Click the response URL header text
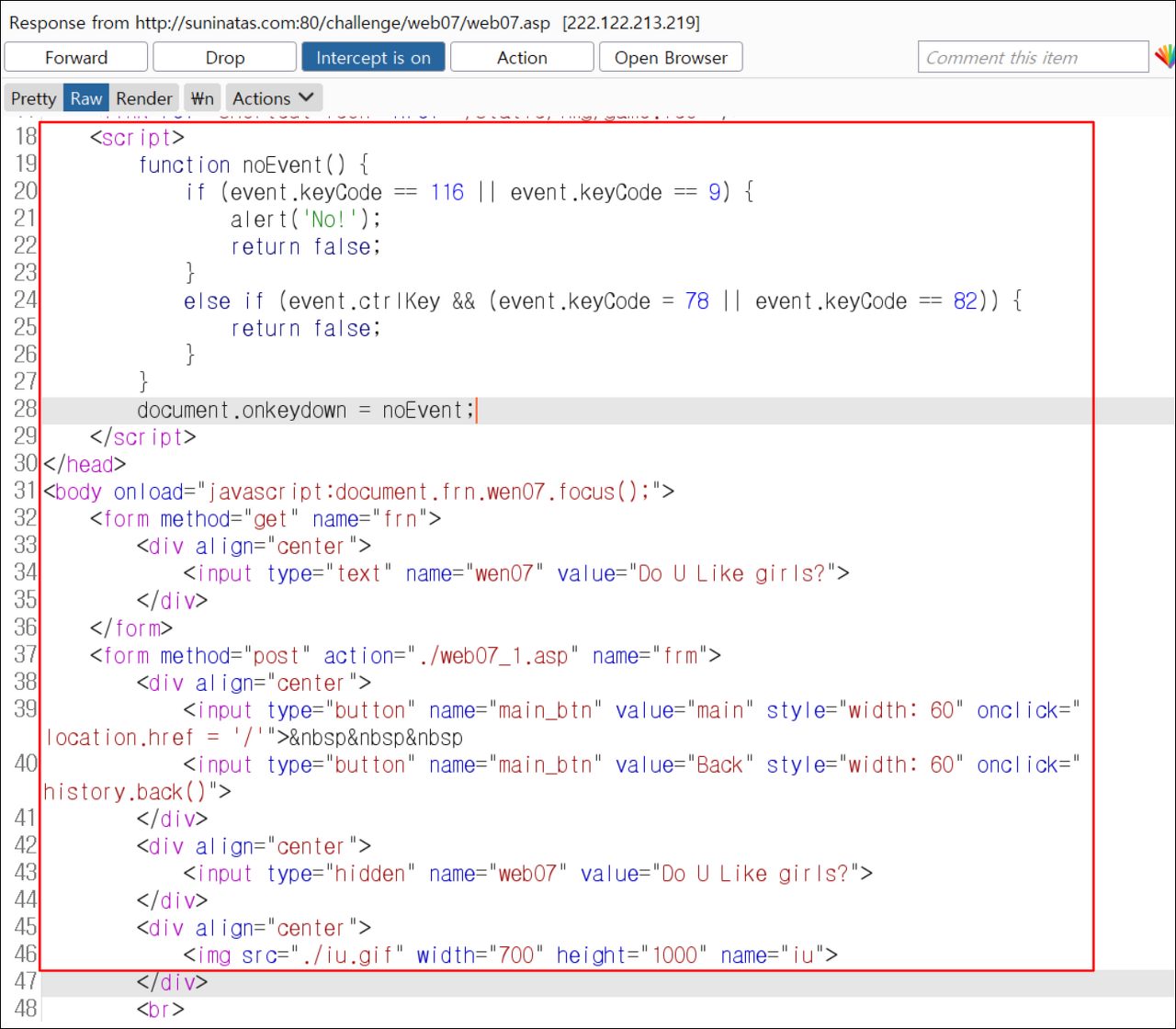The image size is (1176, 1029). pyautogui.click(x=354, y=22)
